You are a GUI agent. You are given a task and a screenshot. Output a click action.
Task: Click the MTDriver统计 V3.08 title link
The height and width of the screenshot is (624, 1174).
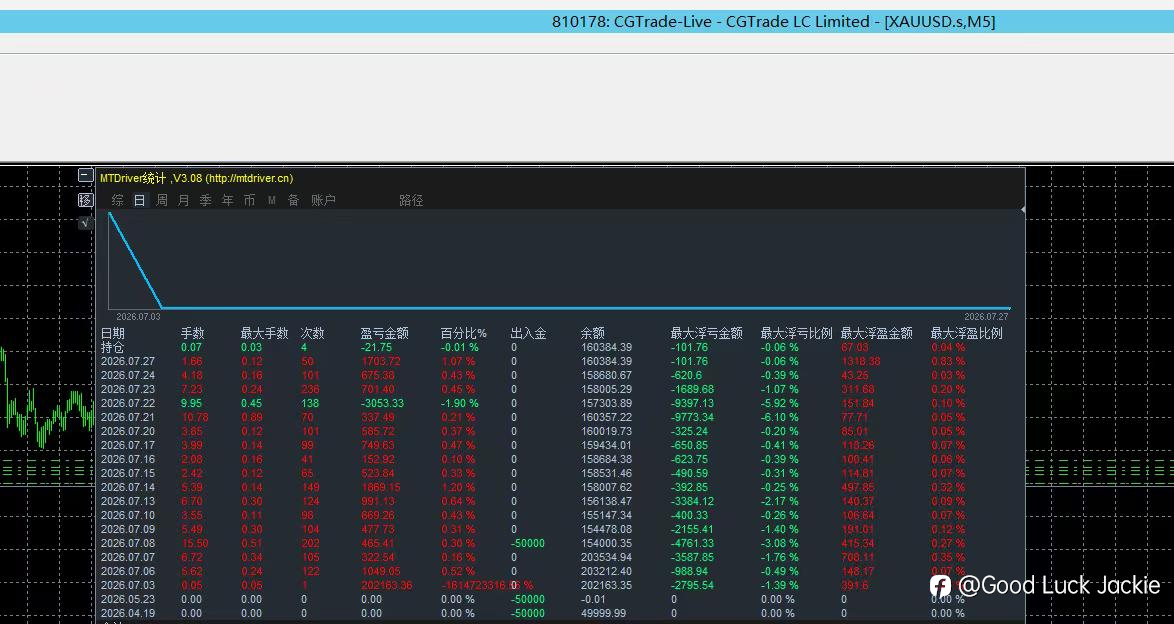196,178
